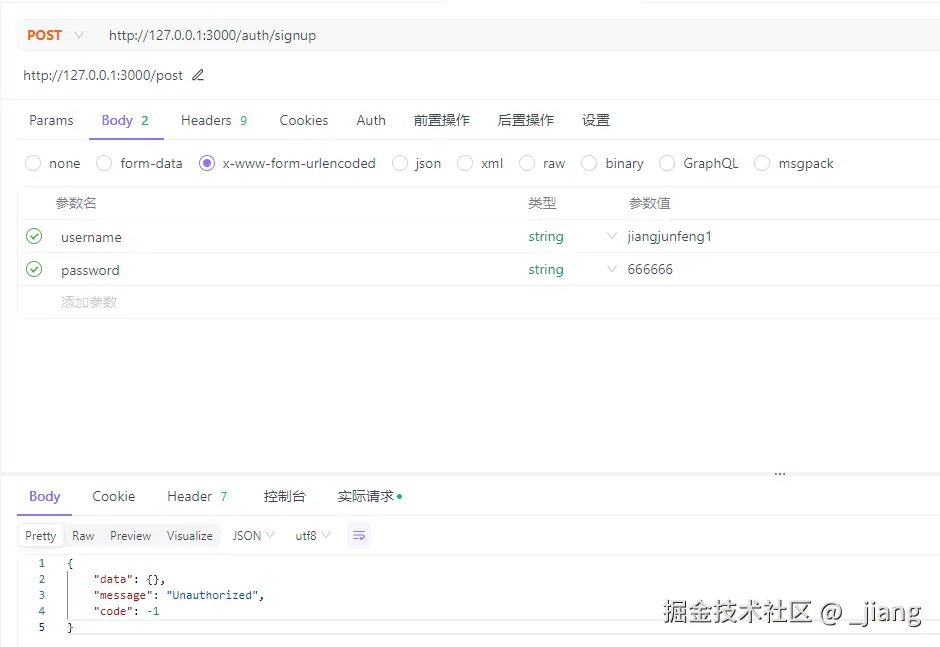This screenshot has height=647, width=940.
Task: Uncheck the password parameter checkbox
Action: (x=34, y=269)
